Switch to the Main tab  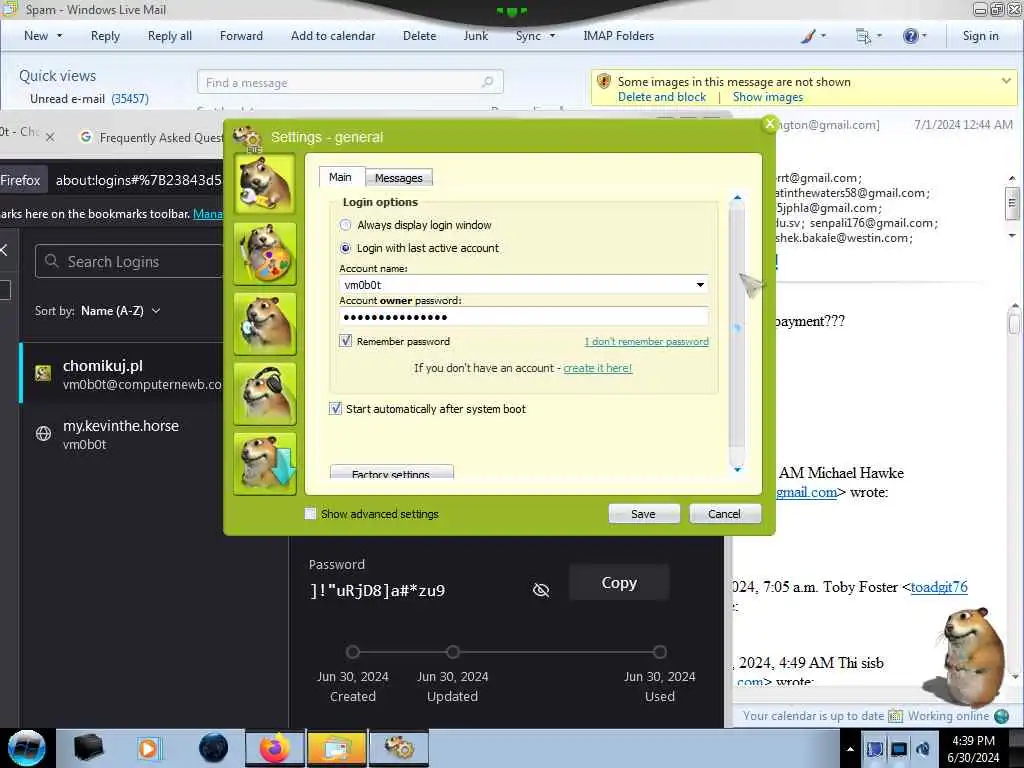point(340,177)
